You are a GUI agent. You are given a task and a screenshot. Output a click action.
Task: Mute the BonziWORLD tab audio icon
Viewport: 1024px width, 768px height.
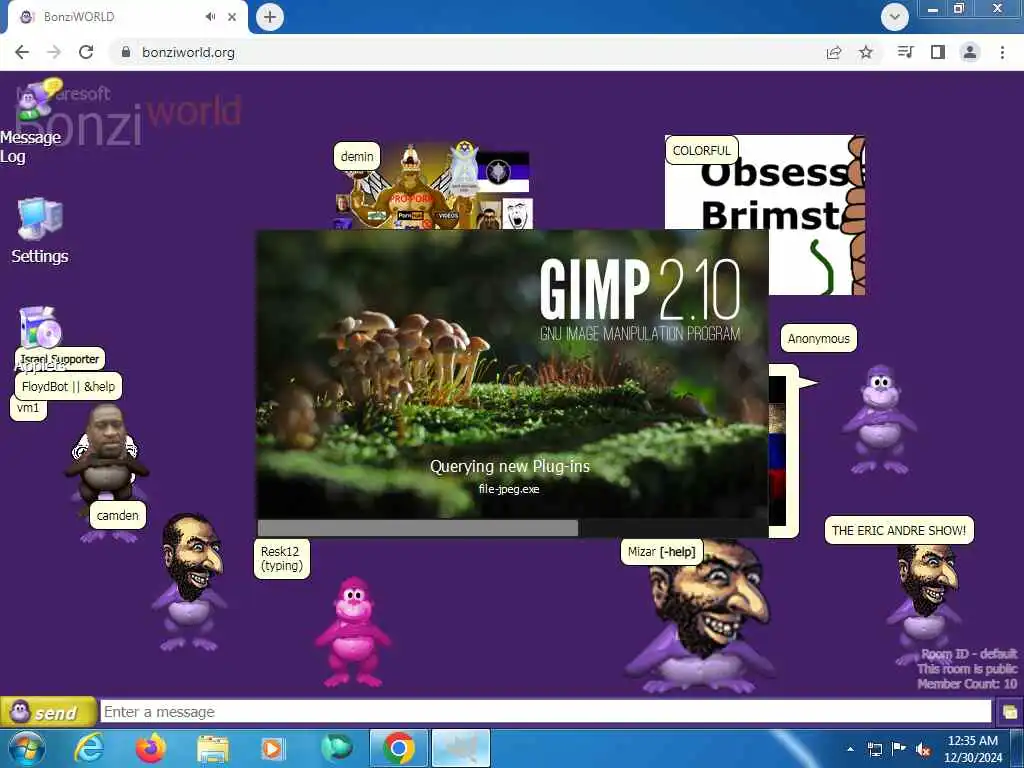click(x=210, y=16)
